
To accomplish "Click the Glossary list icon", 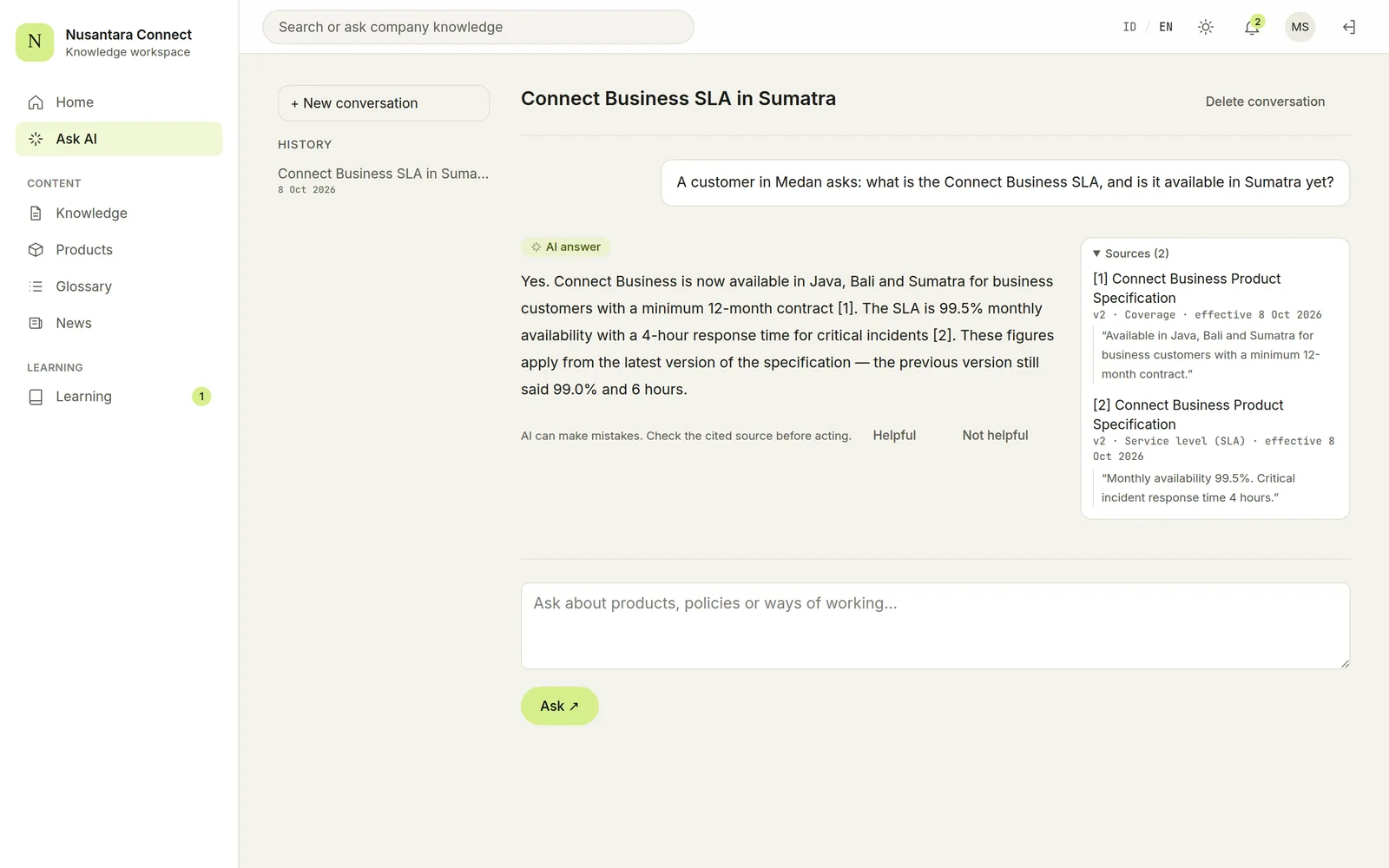I will [36, 286].
